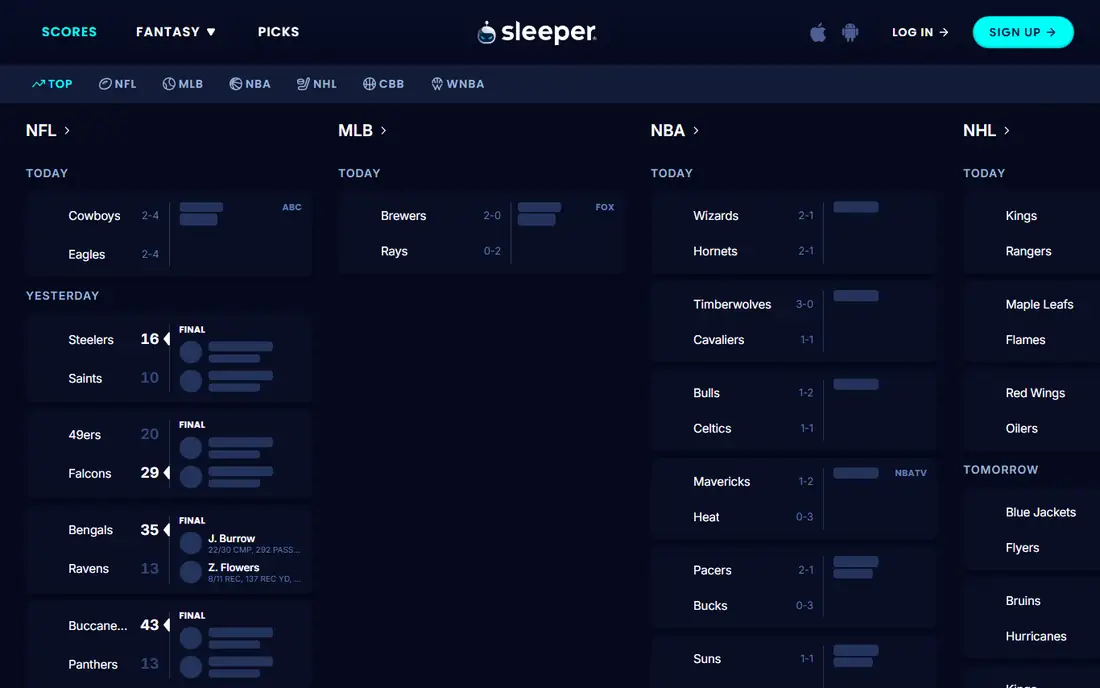
Task: Click the Hurricanes team name
Action: (x=1035, y=637)
